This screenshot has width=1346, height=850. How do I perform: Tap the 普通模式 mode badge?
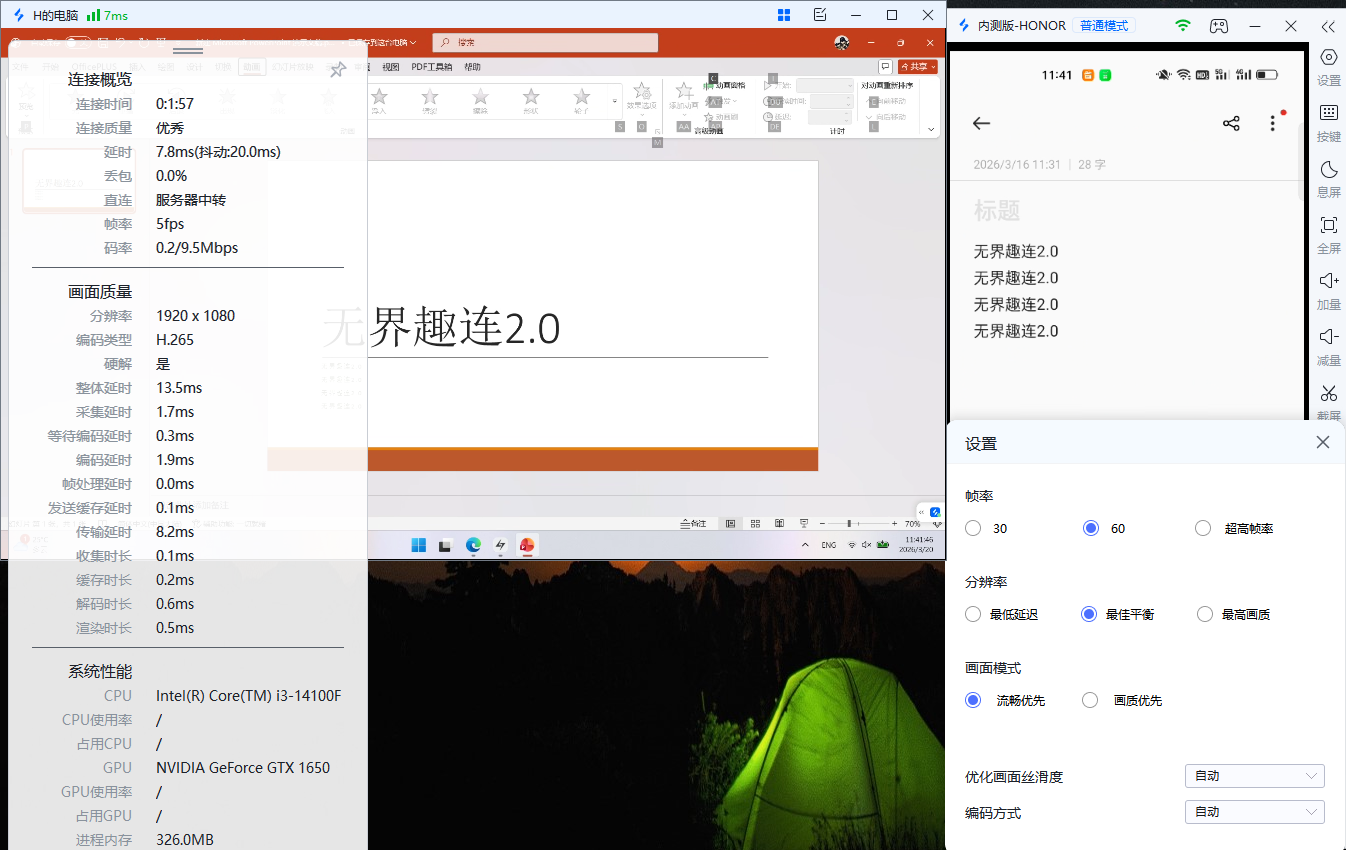coord(1104,25)
